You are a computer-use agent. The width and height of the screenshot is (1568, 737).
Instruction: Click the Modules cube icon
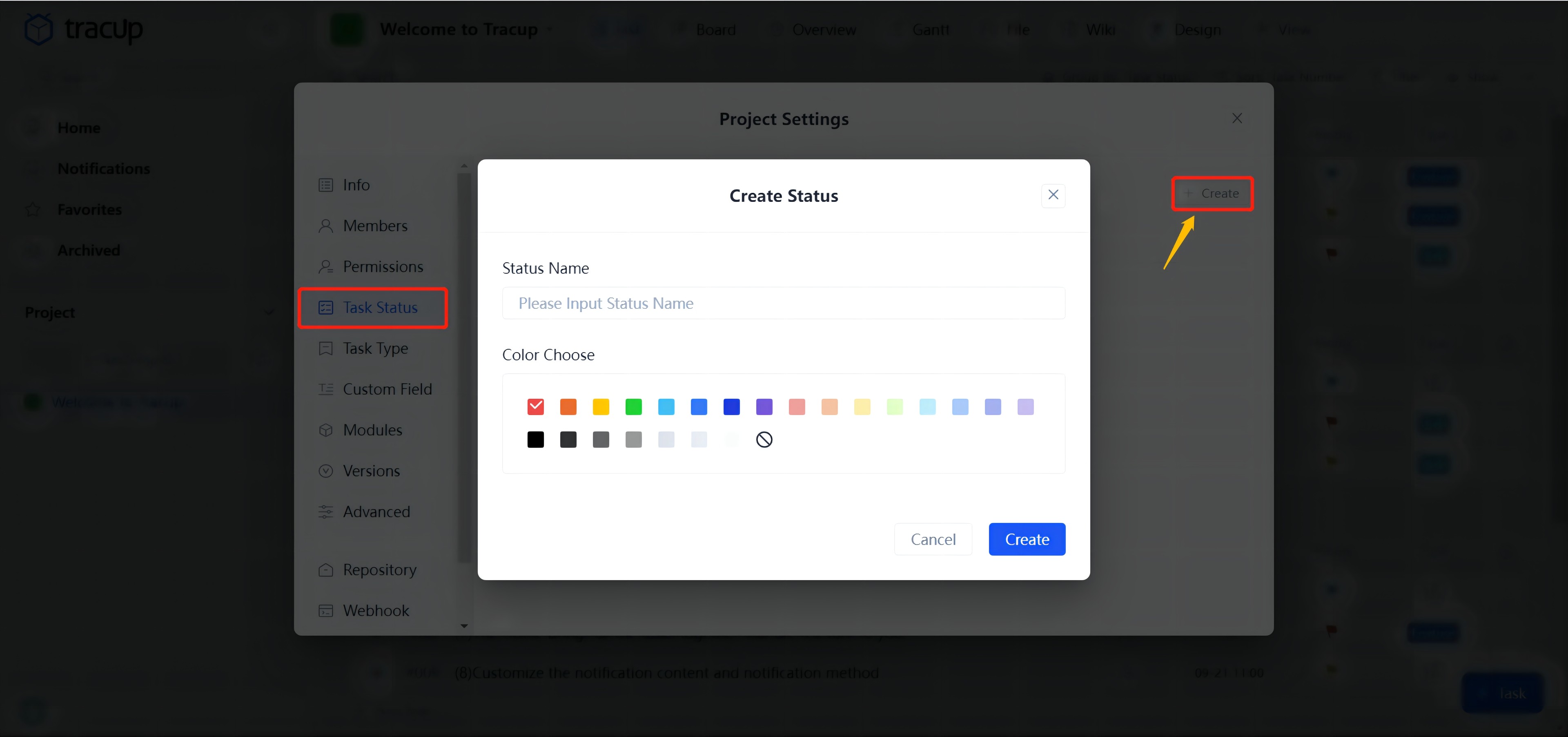(326, 430)
